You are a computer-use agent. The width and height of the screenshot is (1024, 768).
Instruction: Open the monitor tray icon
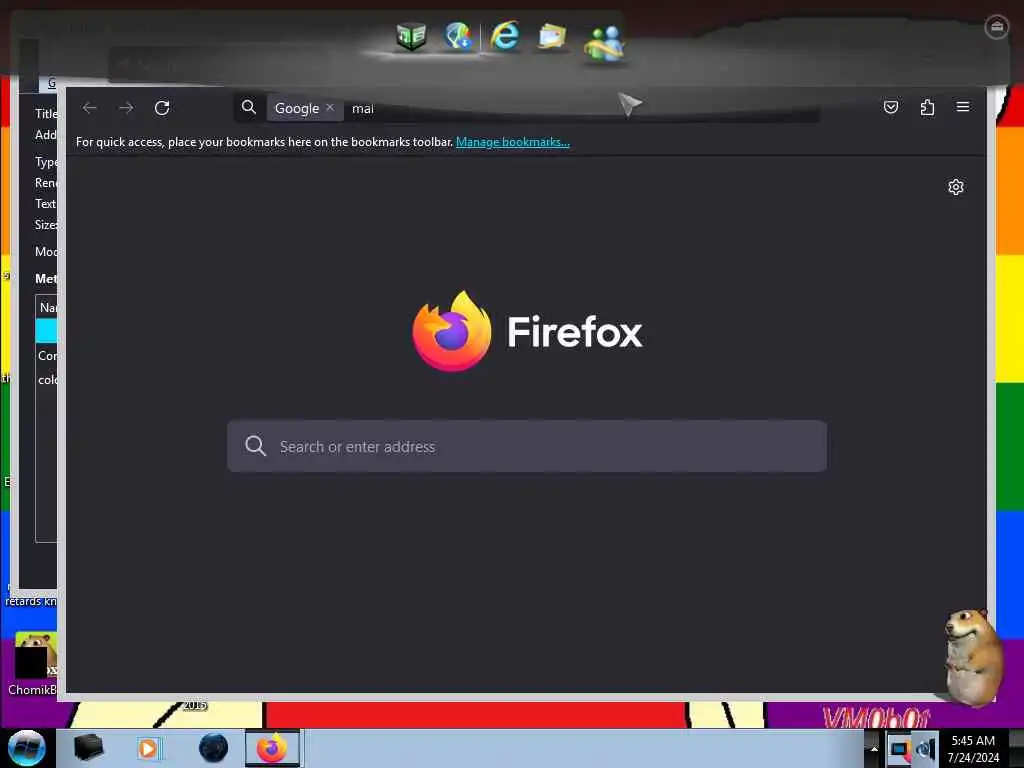click(x=899, y=749)
